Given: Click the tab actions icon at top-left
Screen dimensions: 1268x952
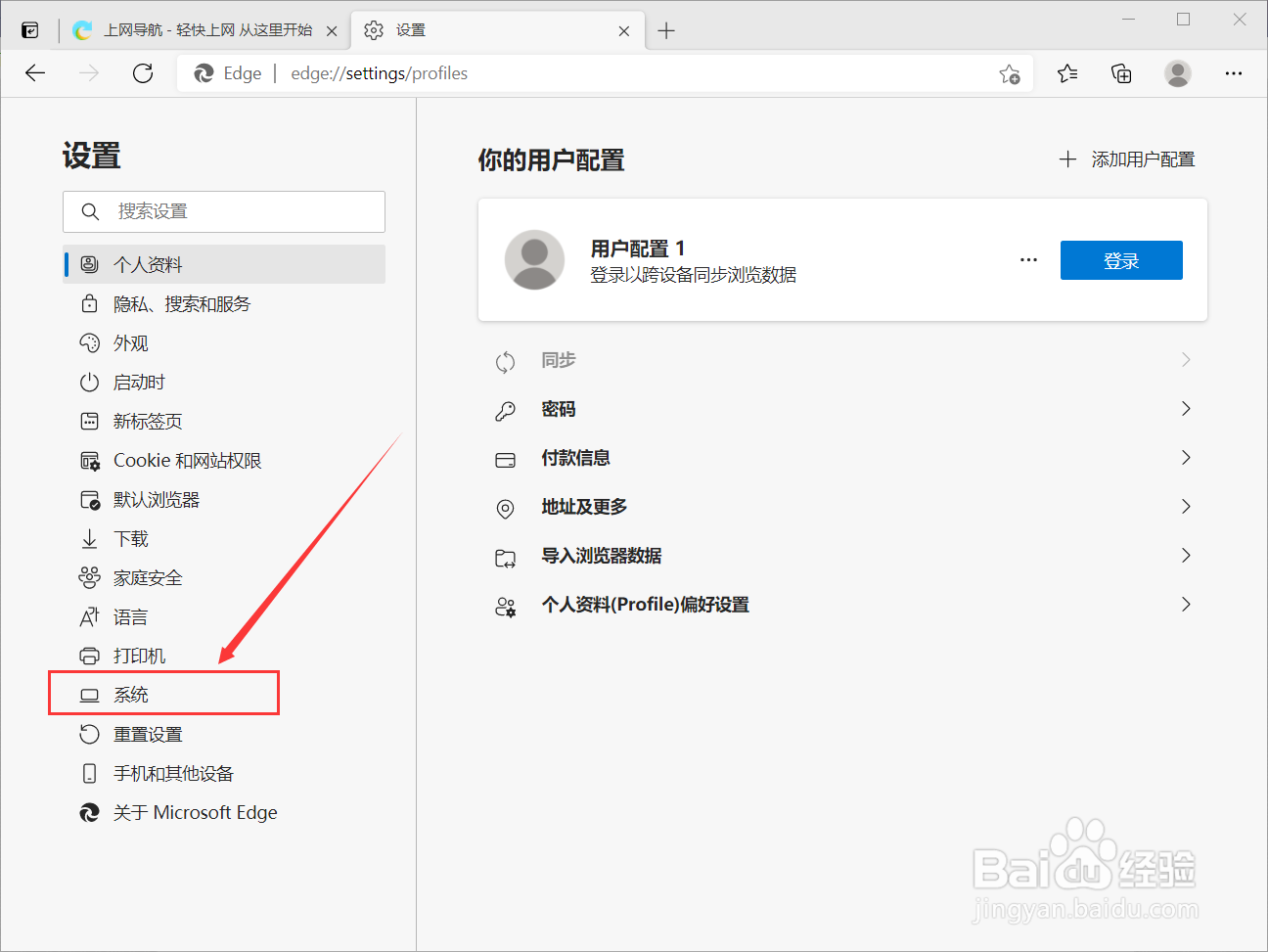Looking at the screenshot, I should click(x=30, y=30).
